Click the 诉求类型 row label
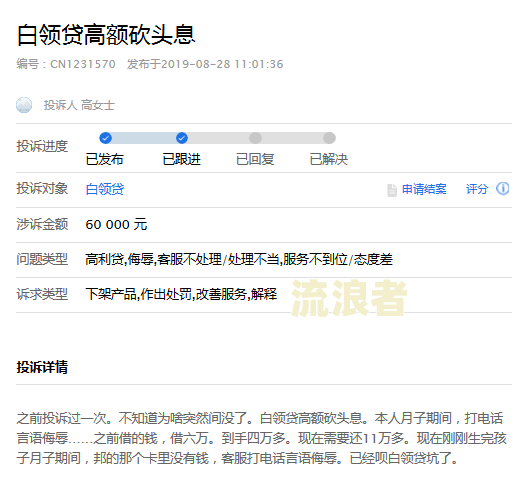Viewport: 530px width, 478px height. click(42, 294)
